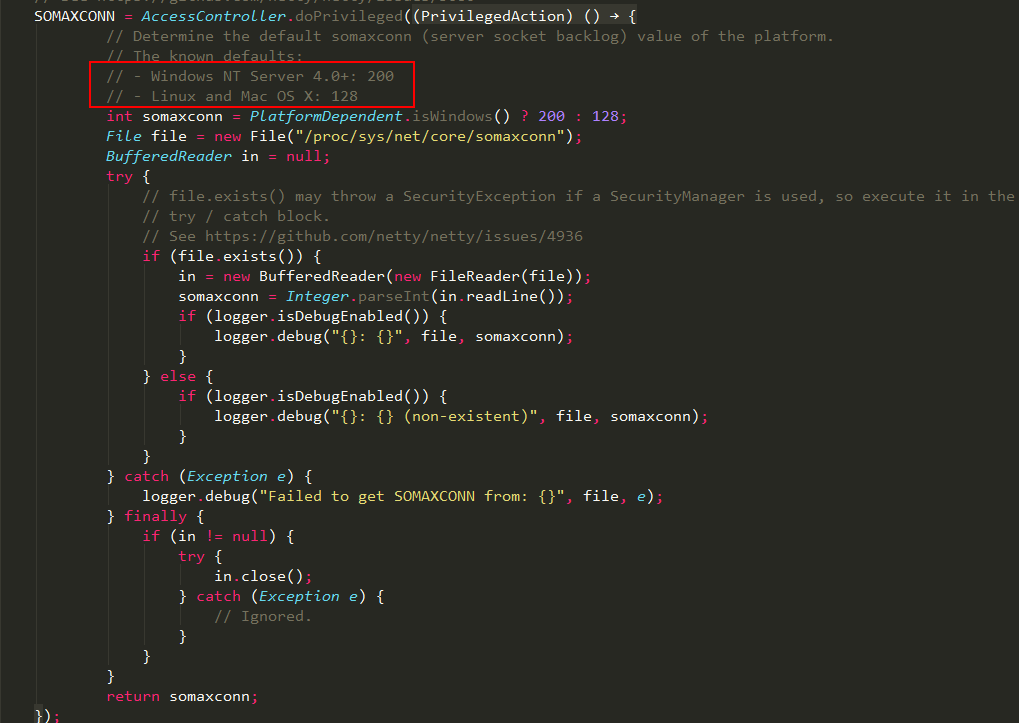The image size is (1019, 723).
Task: Click the GitHub issue 4936 URL in the comment
Action: pos(394,236)
